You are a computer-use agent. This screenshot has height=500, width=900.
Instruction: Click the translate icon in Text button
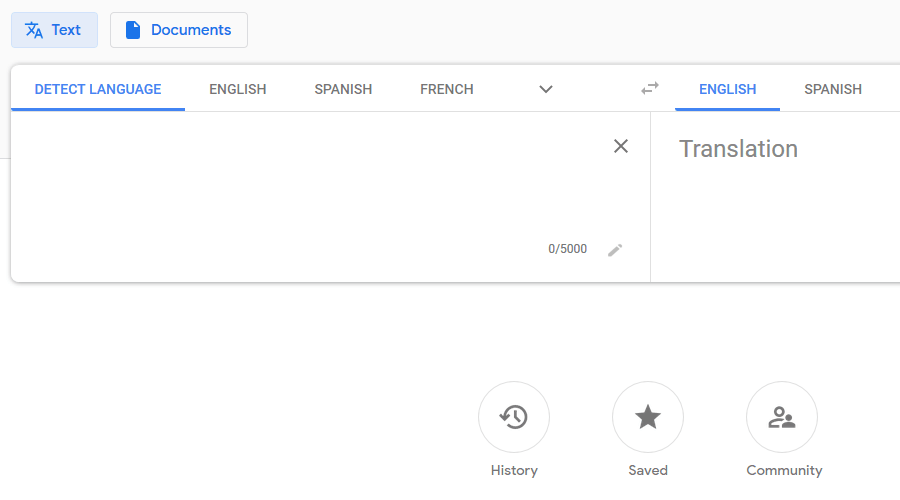coord(34,30)
